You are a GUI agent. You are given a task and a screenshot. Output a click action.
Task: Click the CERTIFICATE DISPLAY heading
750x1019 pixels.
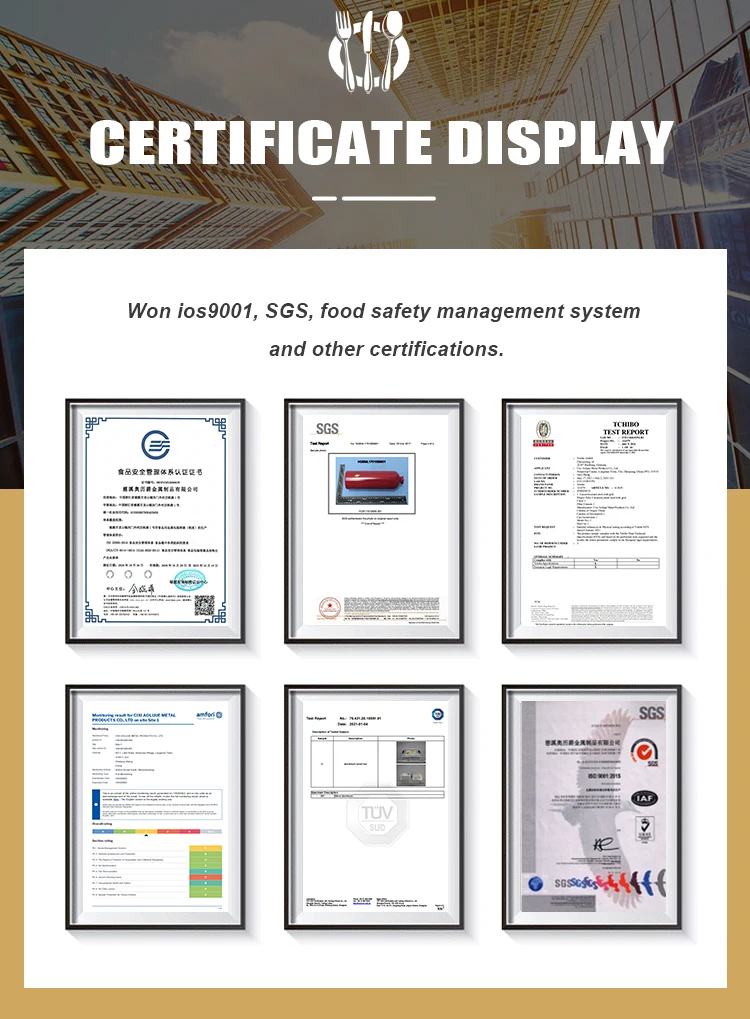coord(381,143)
